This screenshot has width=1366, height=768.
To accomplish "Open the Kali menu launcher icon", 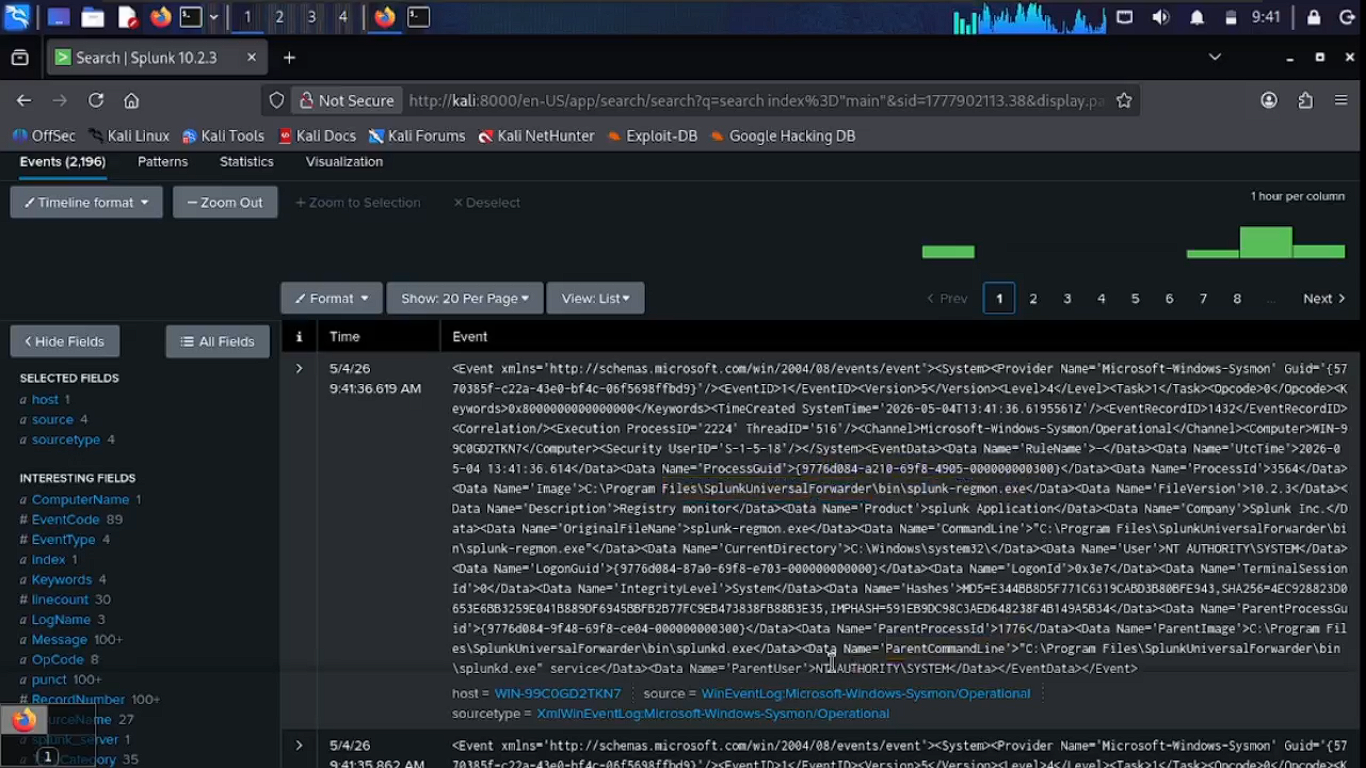I will (x=17, y=16).
